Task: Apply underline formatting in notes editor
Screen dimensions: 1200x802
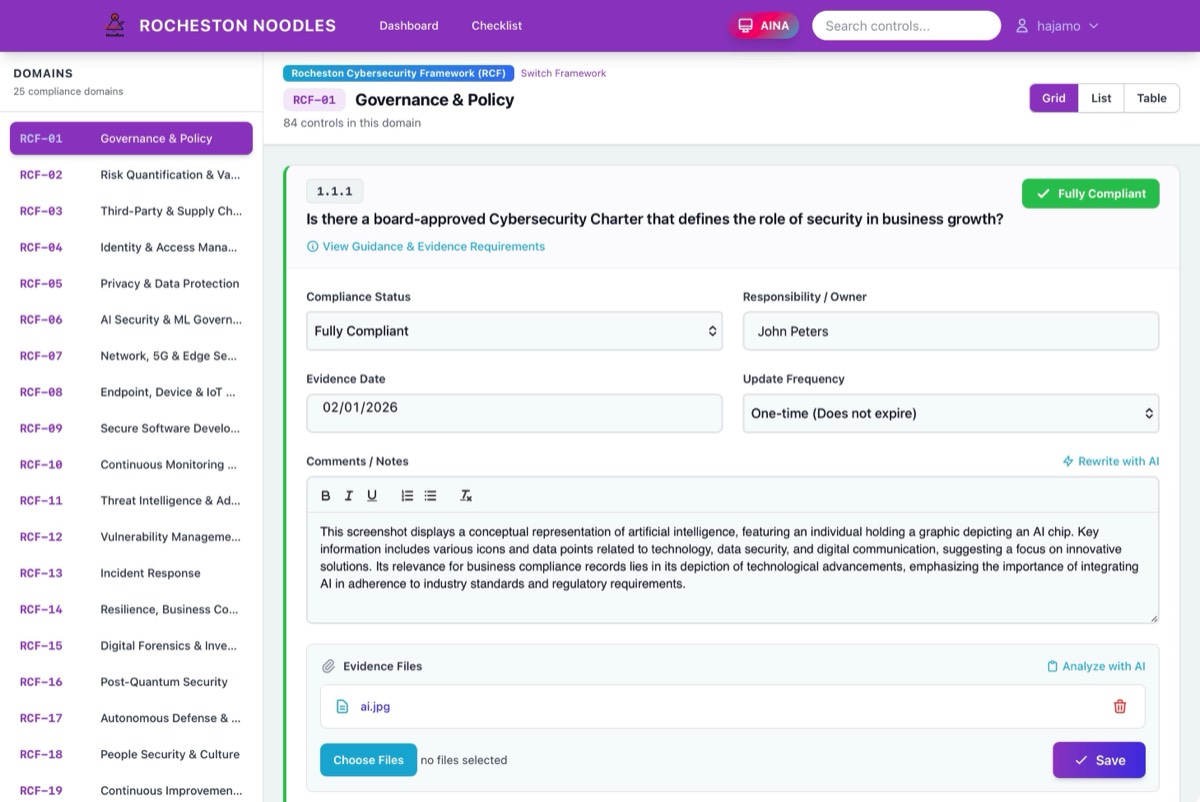Action: (x=372, y=496)
